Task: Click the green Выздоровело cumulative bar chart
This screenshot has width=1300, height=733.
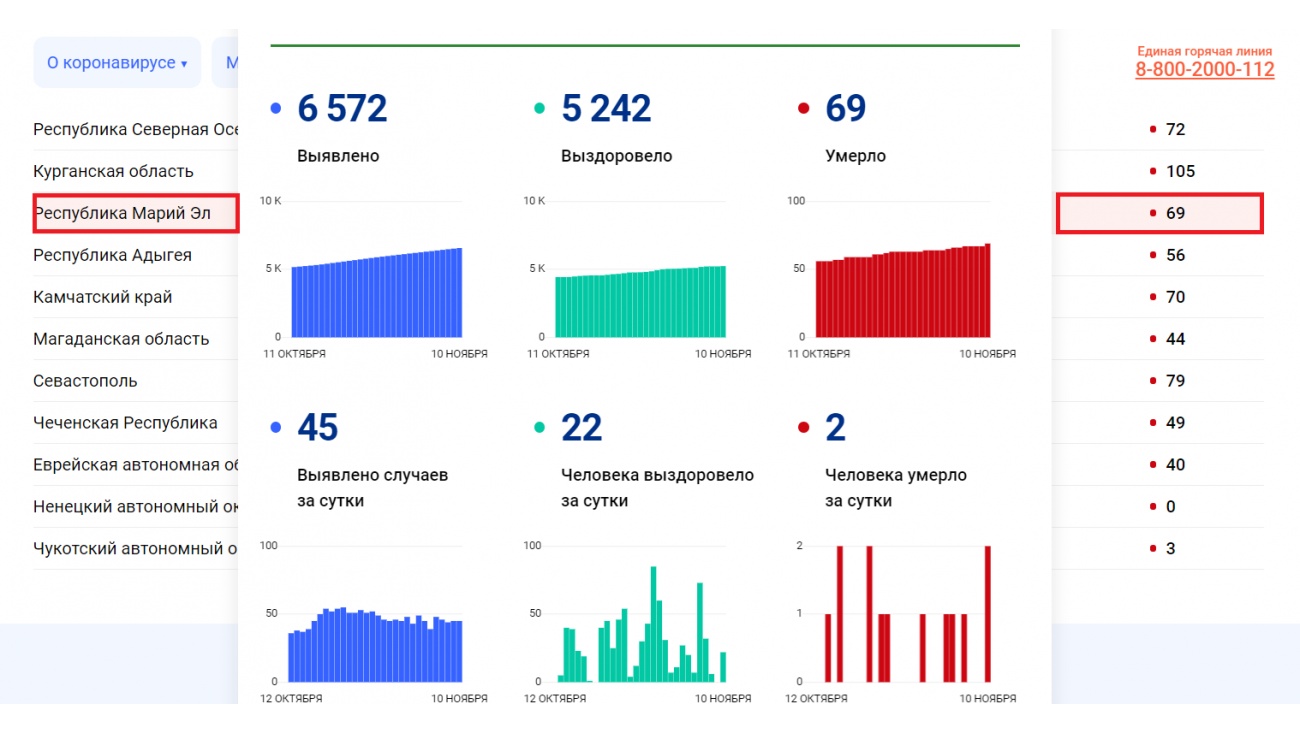Action: [640, 301]
